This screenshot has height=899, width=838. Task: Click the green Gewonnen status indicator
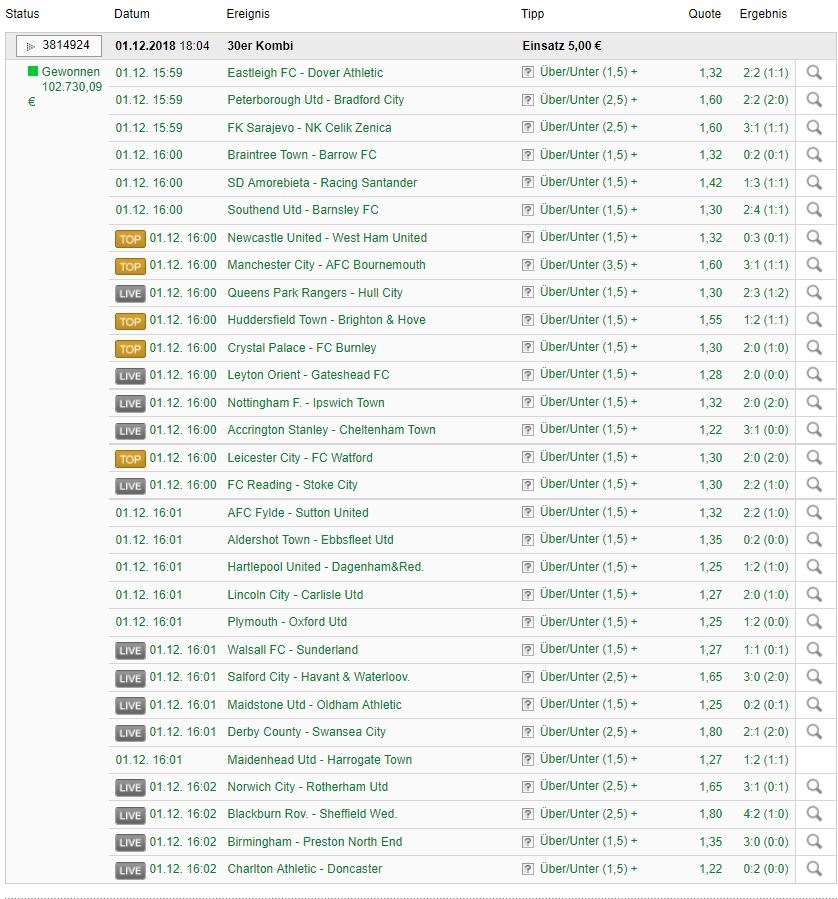33,73
